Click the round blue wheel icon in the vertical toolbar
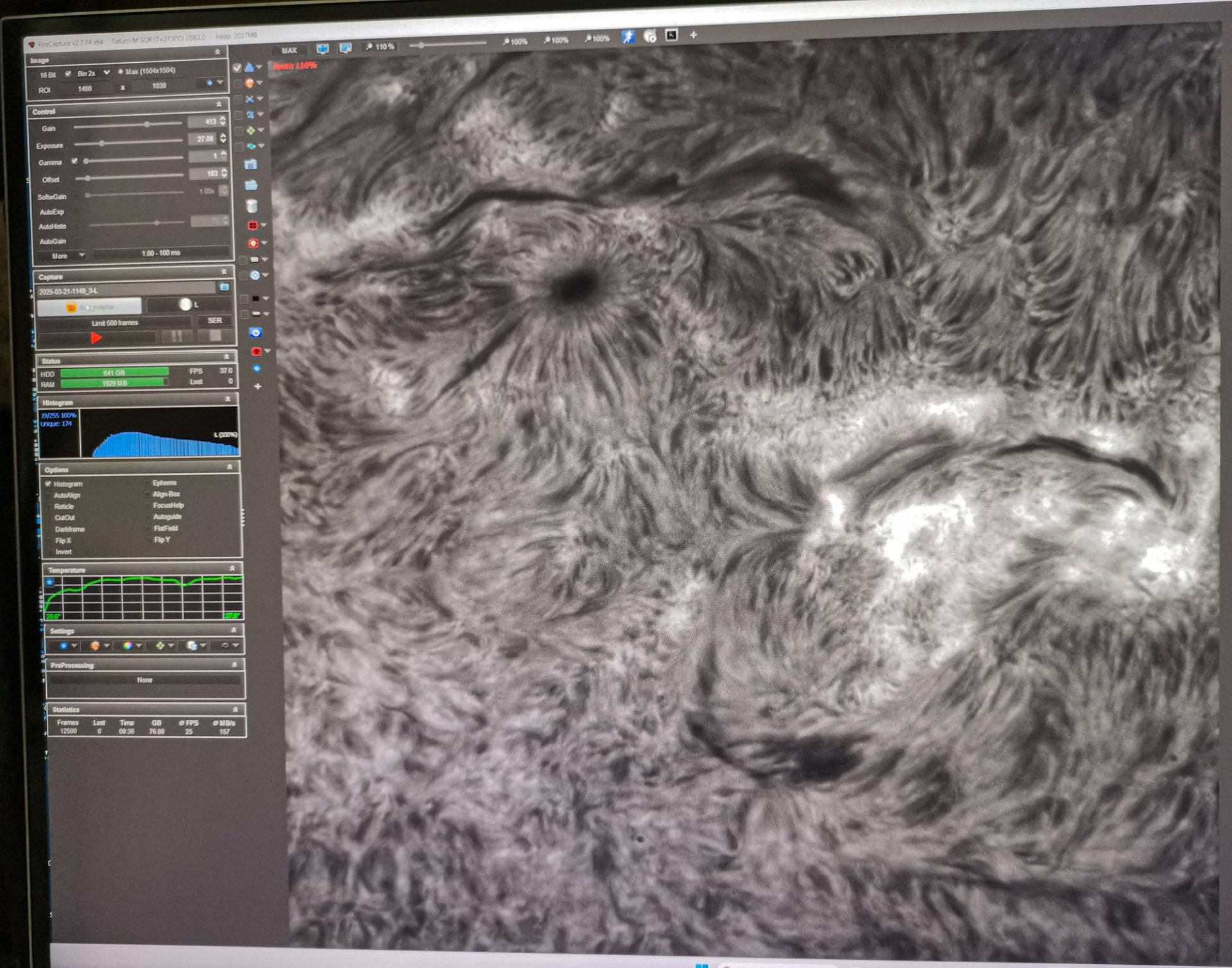Viewport: 1232px width, 968px height. [255, 275]
